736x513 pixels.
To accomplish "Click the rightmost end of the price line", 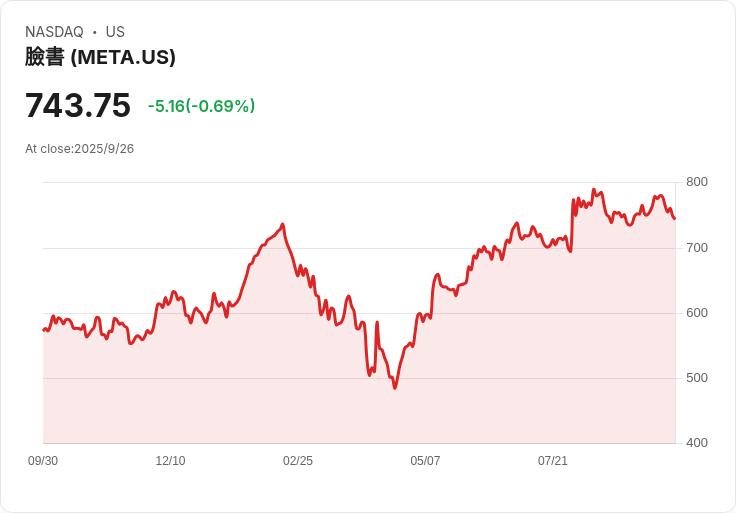I will [x=675, y=218].
